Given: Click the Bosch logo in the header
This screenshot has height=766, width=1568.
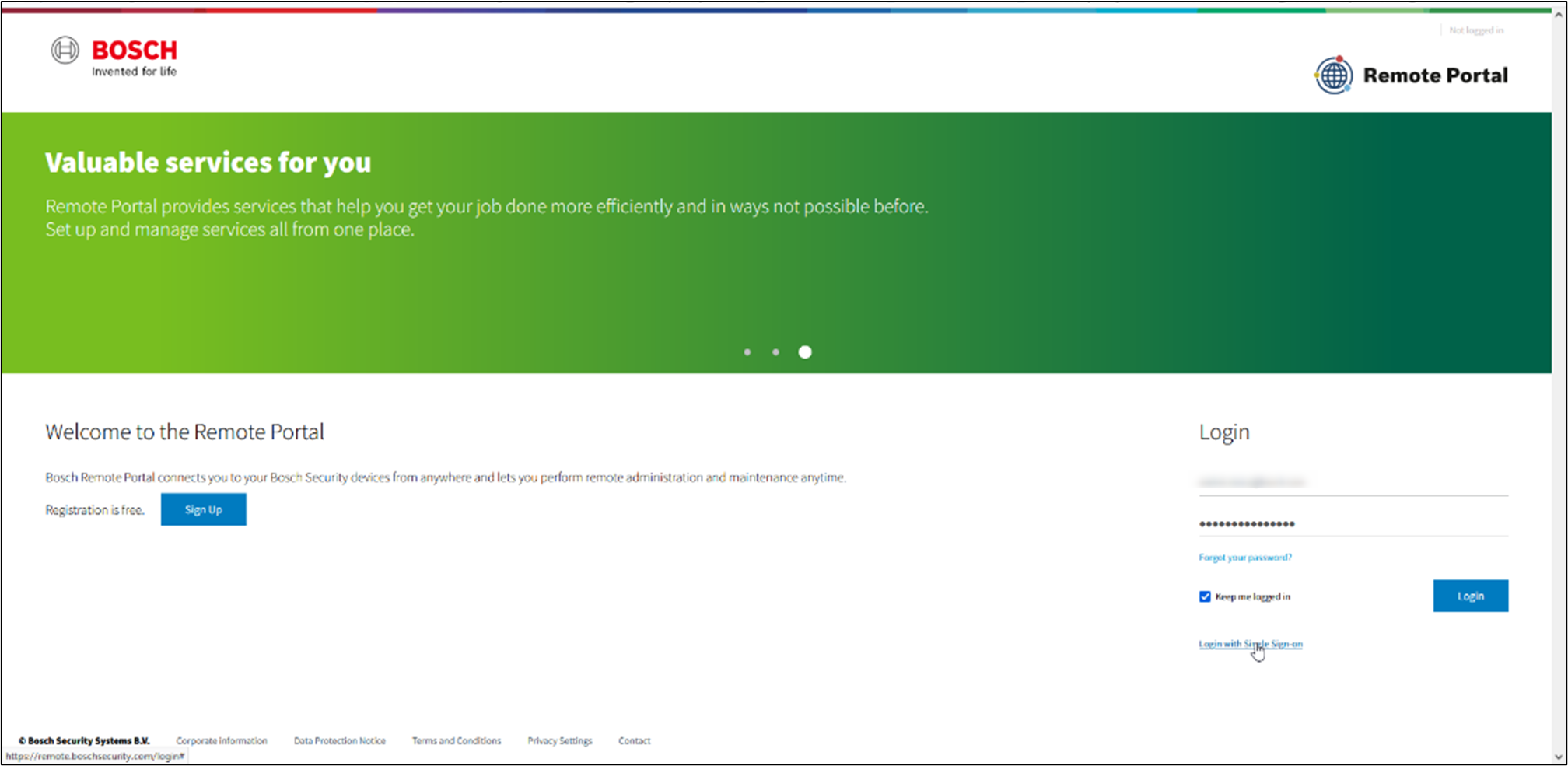Looking at the screenshot, I should point(114,57).
